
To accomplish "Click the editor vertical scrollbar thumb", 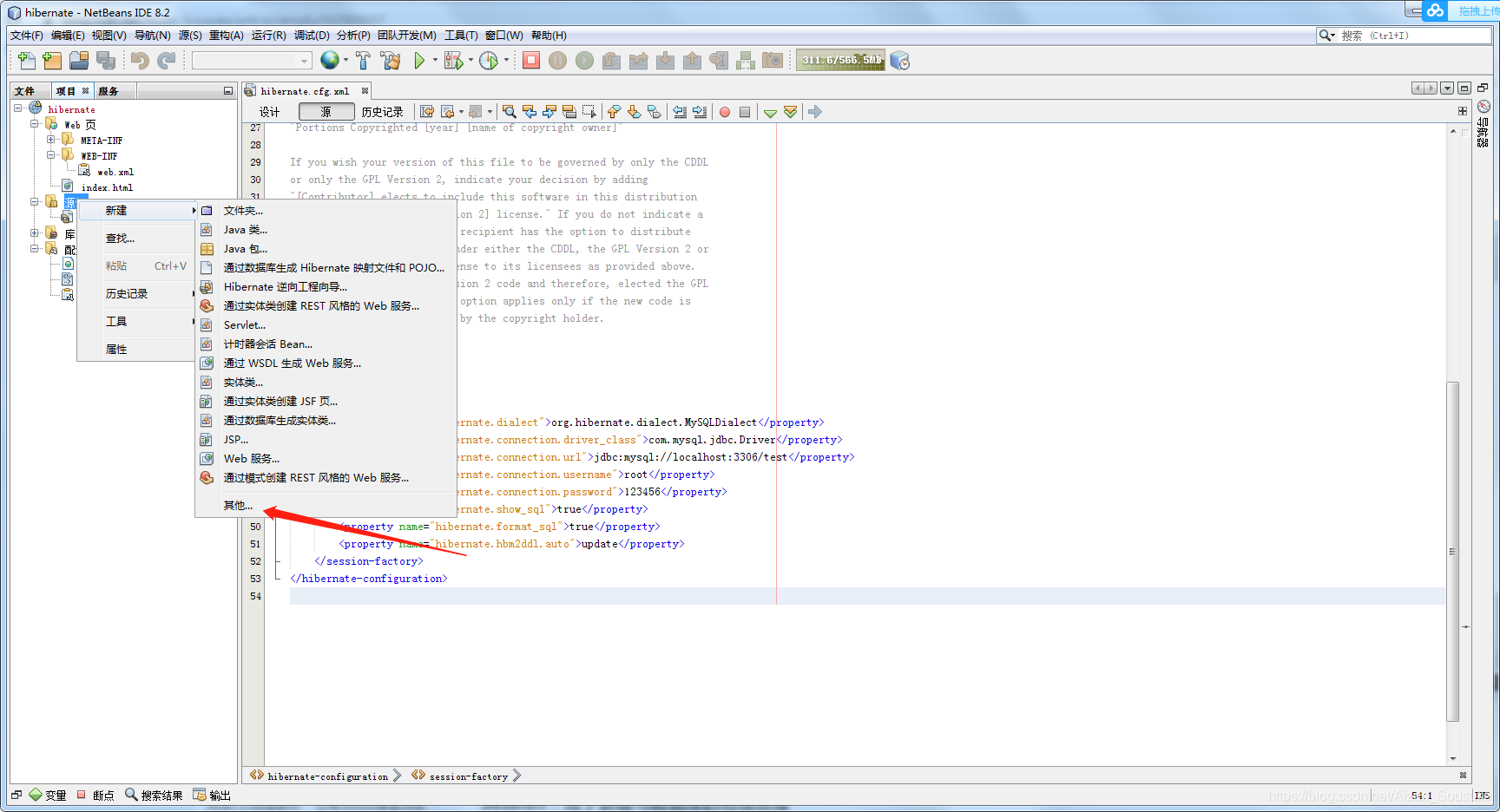I will [1453, 551].
